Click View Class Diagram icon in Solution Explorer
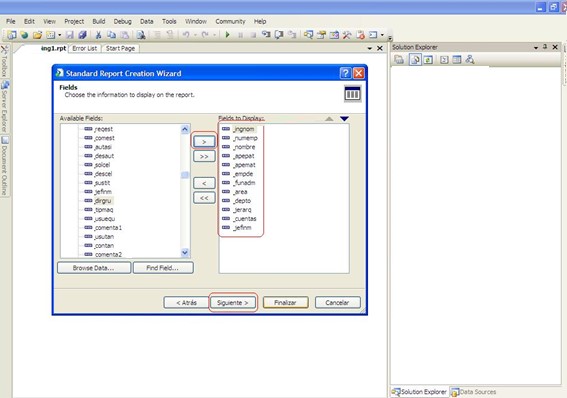The image size is (567, 398). click(470, 59)
